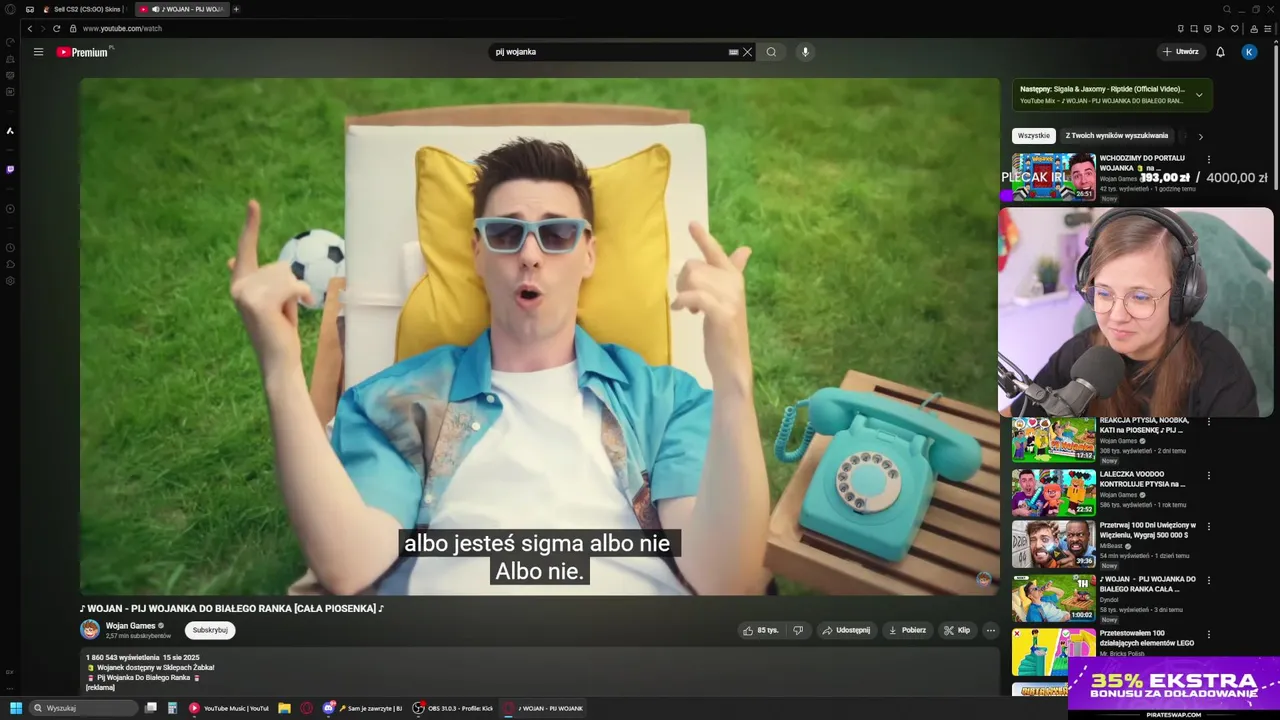The image size is (1280, 720).
Task: Click the Utwórz create button
Action: pos(1181,52)
